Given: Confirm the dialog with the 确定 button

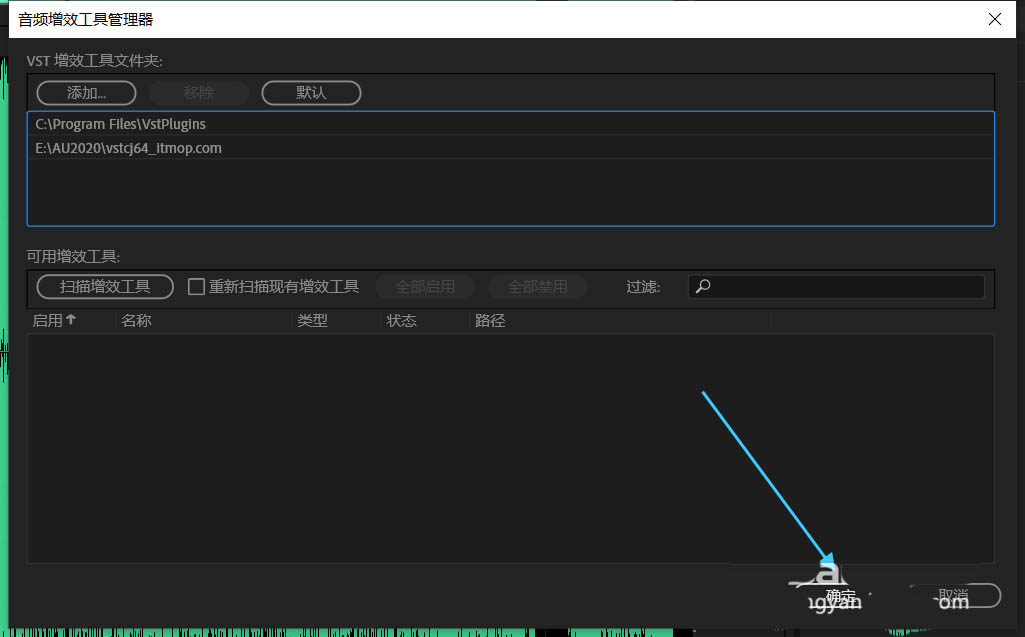Looking at the screenshot, I should coord(840,596).
